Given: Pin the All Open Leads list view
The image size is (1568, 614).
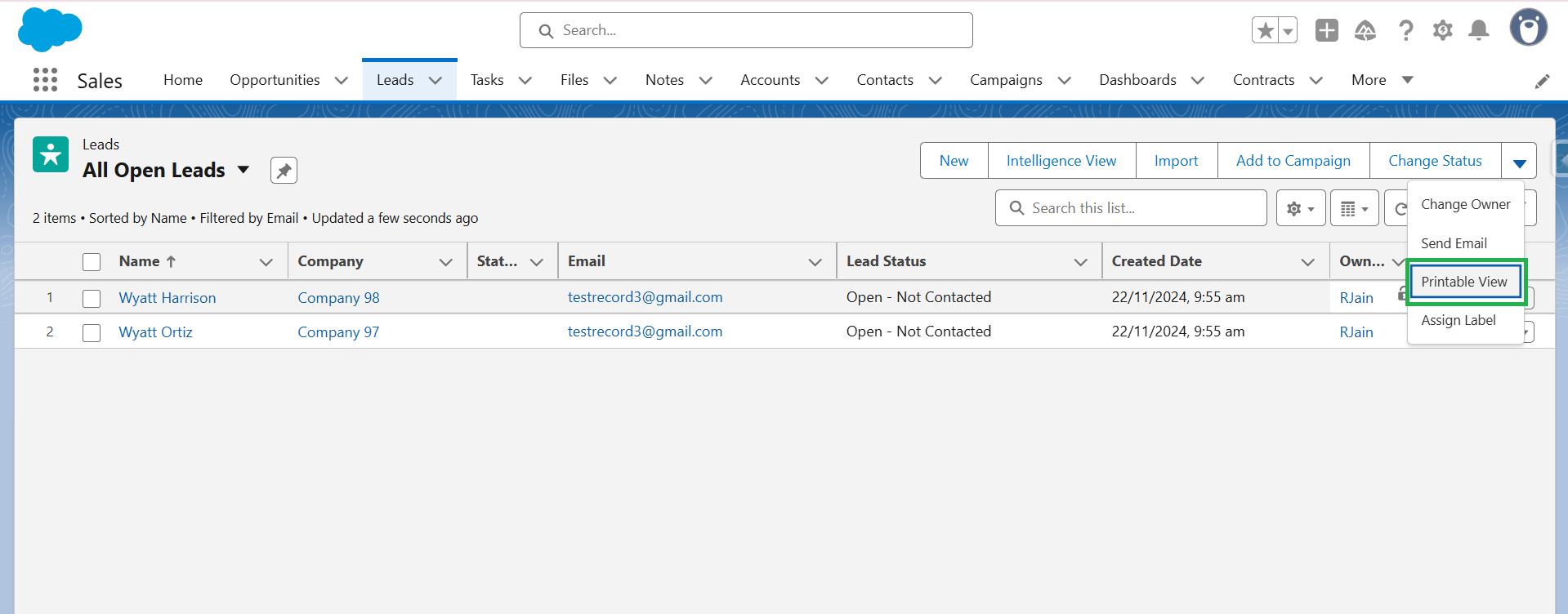Looking at the screenshot, I should [284, 171].
